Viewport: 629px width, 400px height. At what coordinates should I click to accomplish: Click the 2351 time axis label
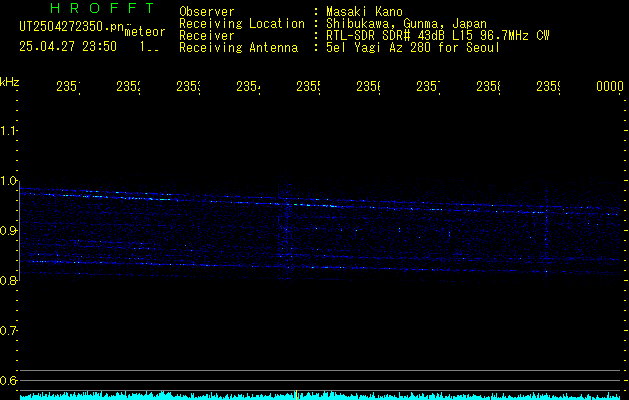68,87
